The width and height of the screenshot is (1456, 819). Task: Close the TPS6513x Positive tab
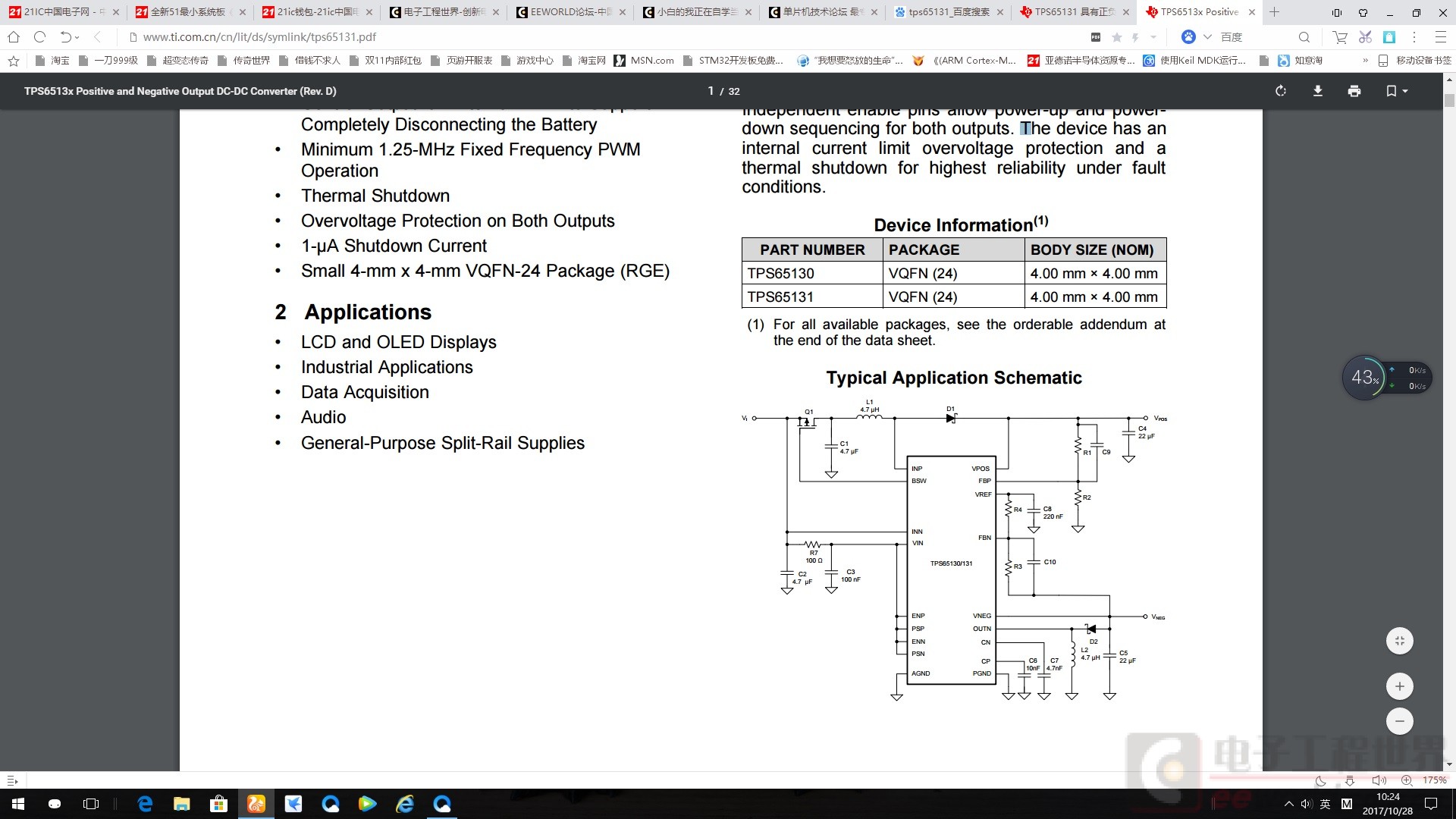coord(1251,12)
